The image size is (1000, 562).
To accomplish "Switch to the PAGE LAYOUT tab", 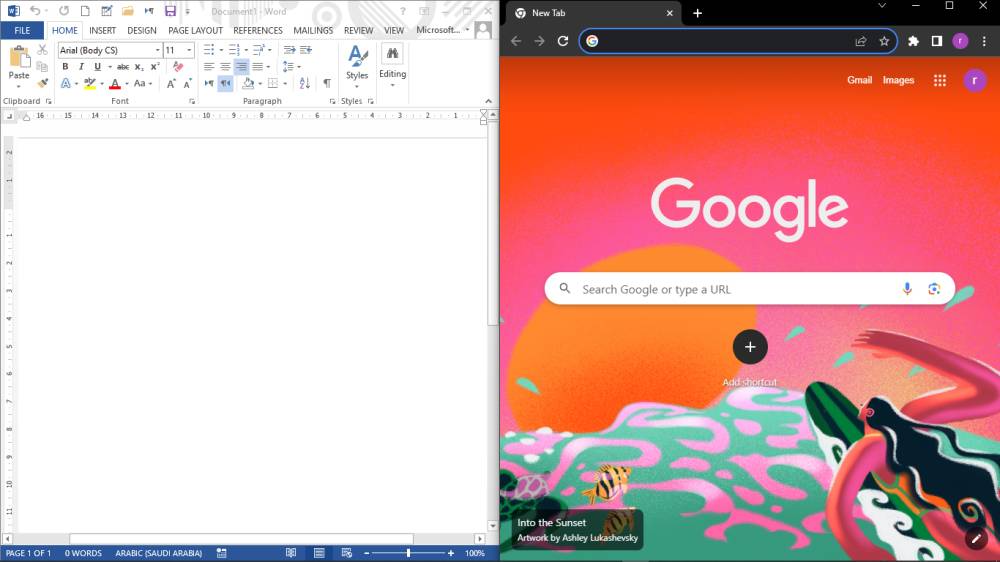I will tap(195, 30).
